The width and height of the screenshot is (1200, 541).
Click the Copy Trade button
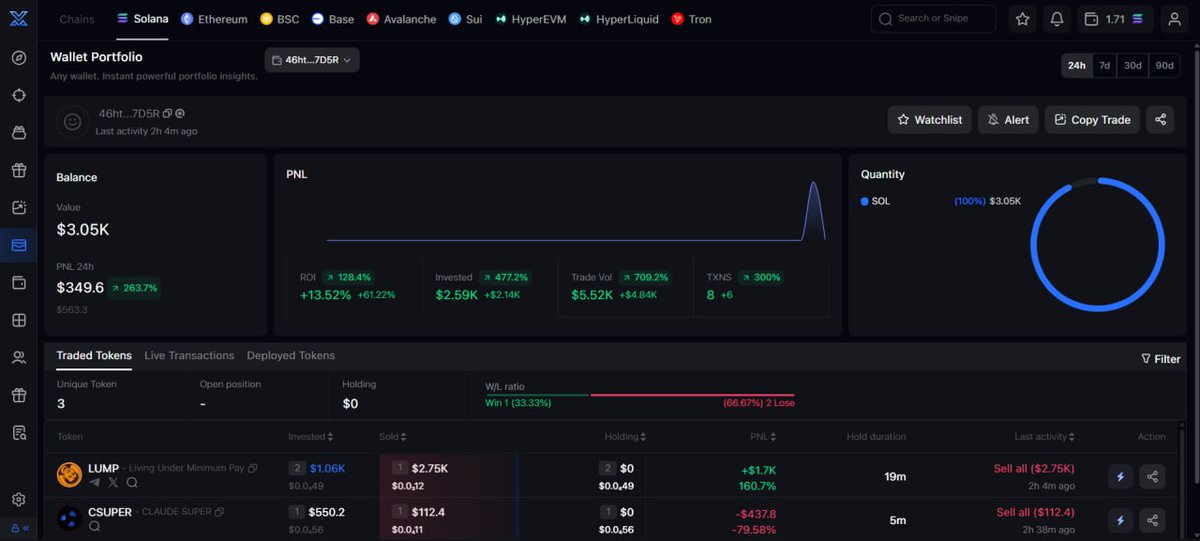[x=1092, y=119]
